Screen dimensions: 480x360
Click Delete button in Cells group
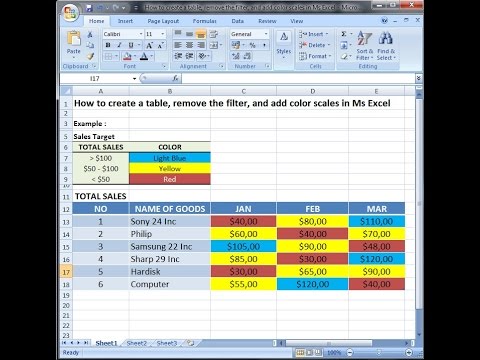click(x=315, y=45)
